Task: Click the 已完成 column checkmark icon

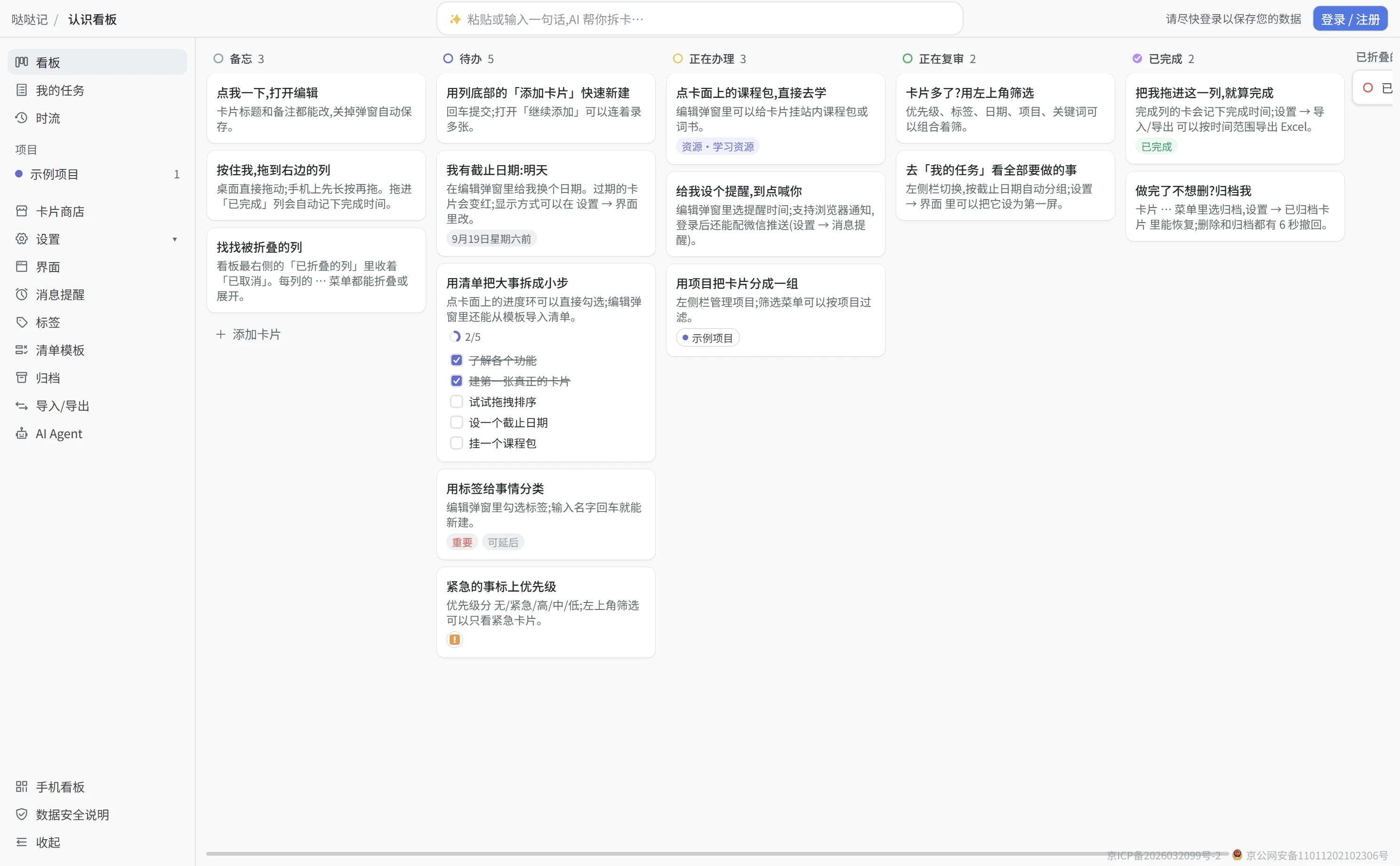Action: coord(1137,58)
